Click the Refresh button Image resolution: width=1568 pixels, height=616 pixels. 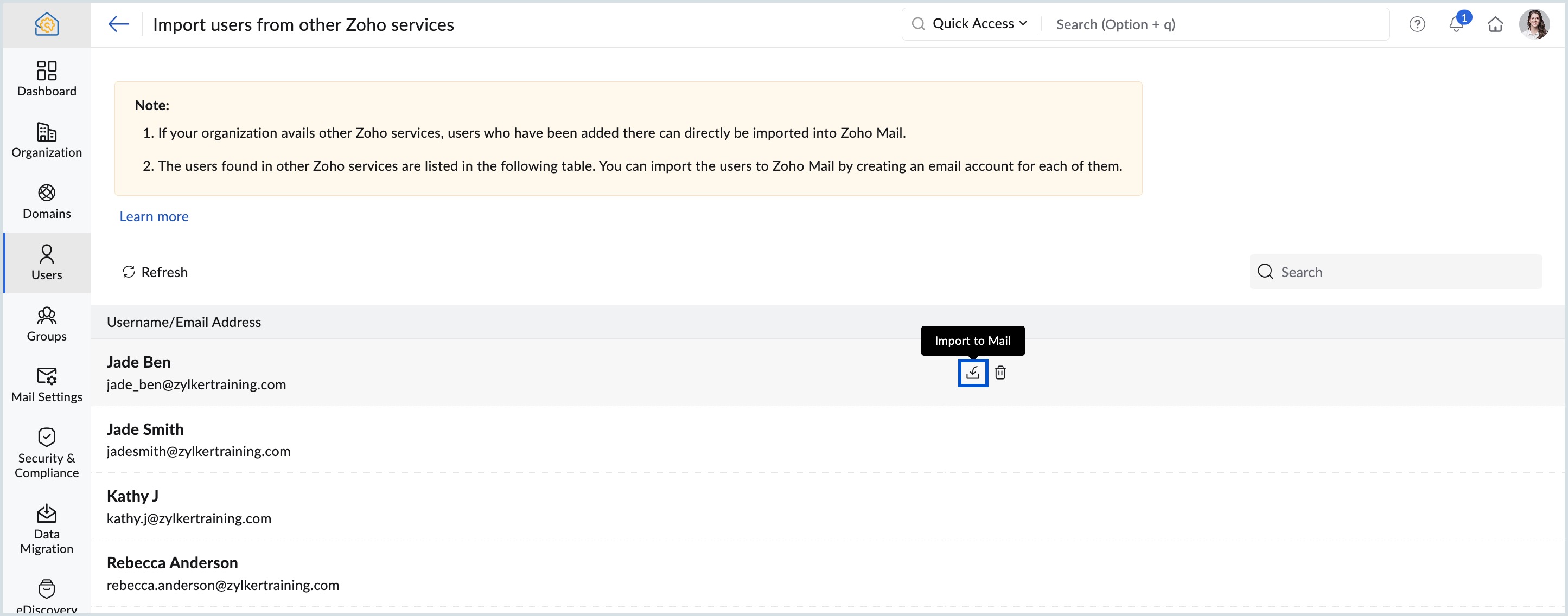click(x=155, y=272)
